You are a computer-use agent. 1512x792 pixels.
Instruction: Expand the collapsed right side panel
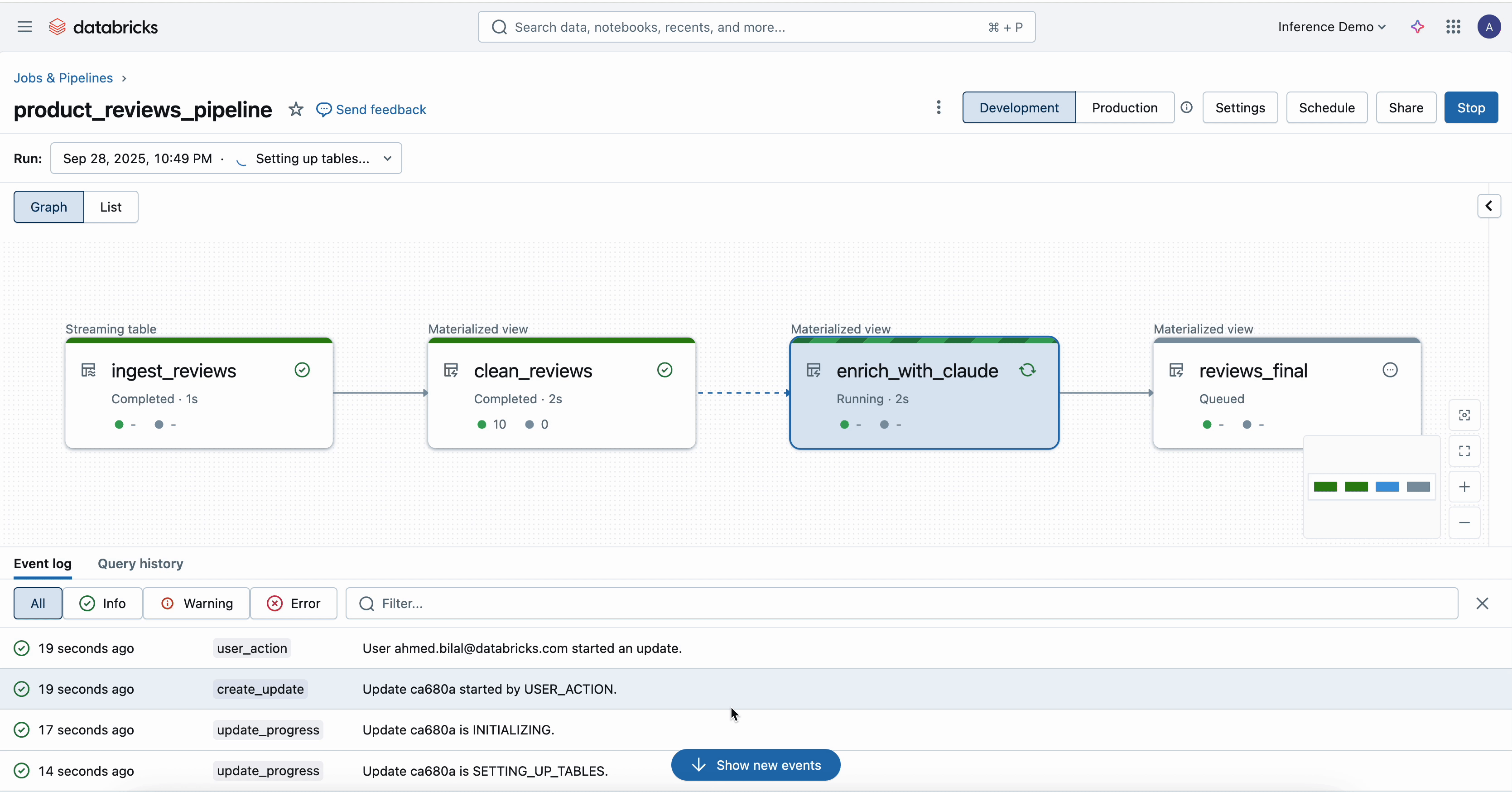click(x=1488, y=206)
